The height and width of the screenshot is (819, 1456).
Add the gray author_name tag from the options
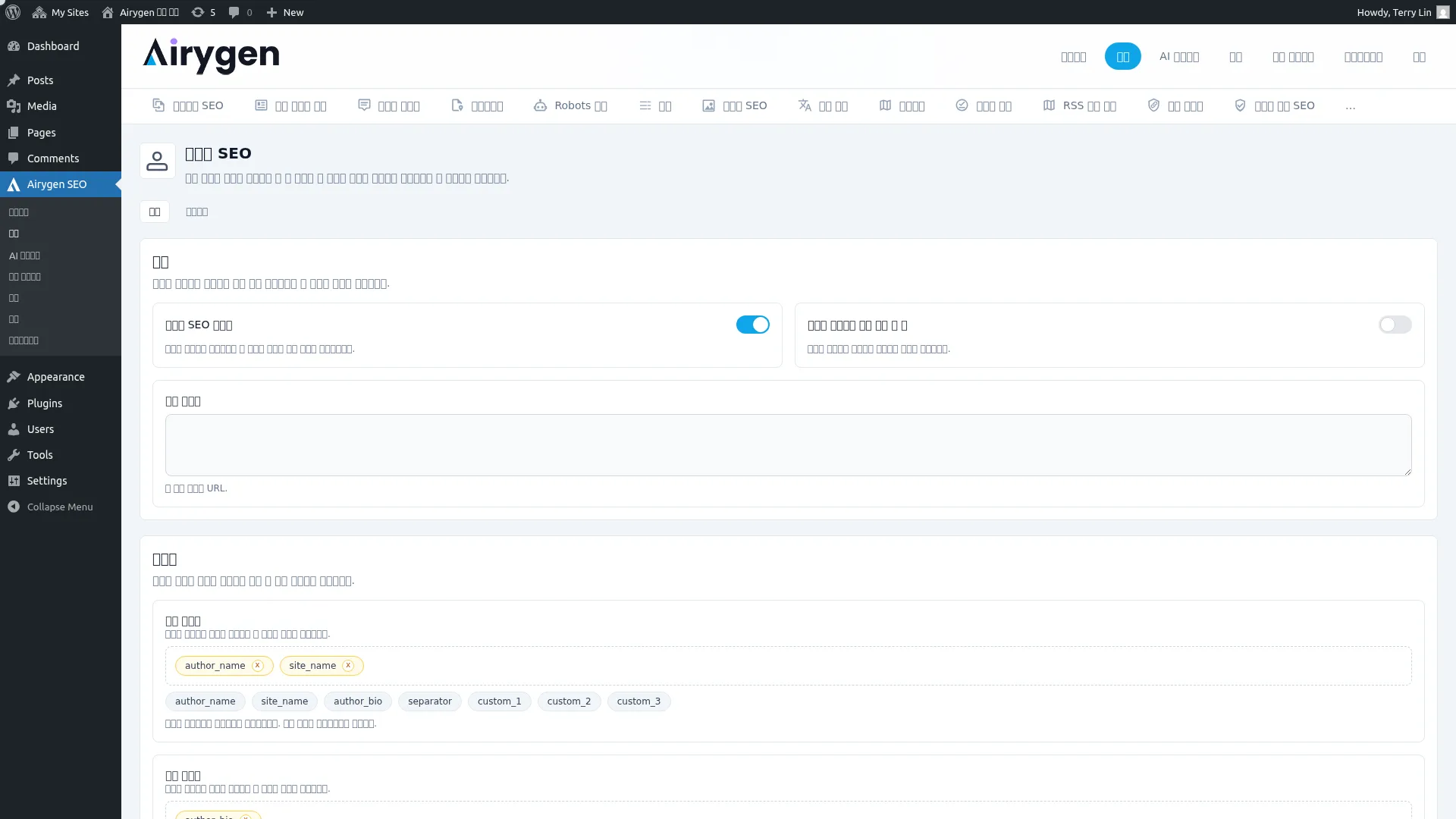click(206, 701)
